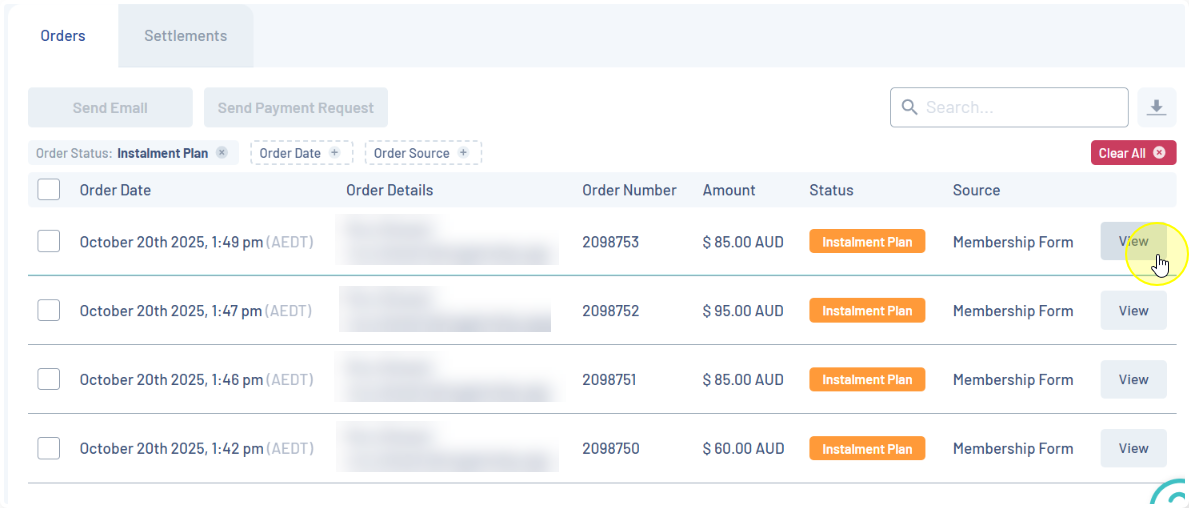The image size is (1189, 508).
Task: Click the Order Date column header
Action: (x=115, y=190)
